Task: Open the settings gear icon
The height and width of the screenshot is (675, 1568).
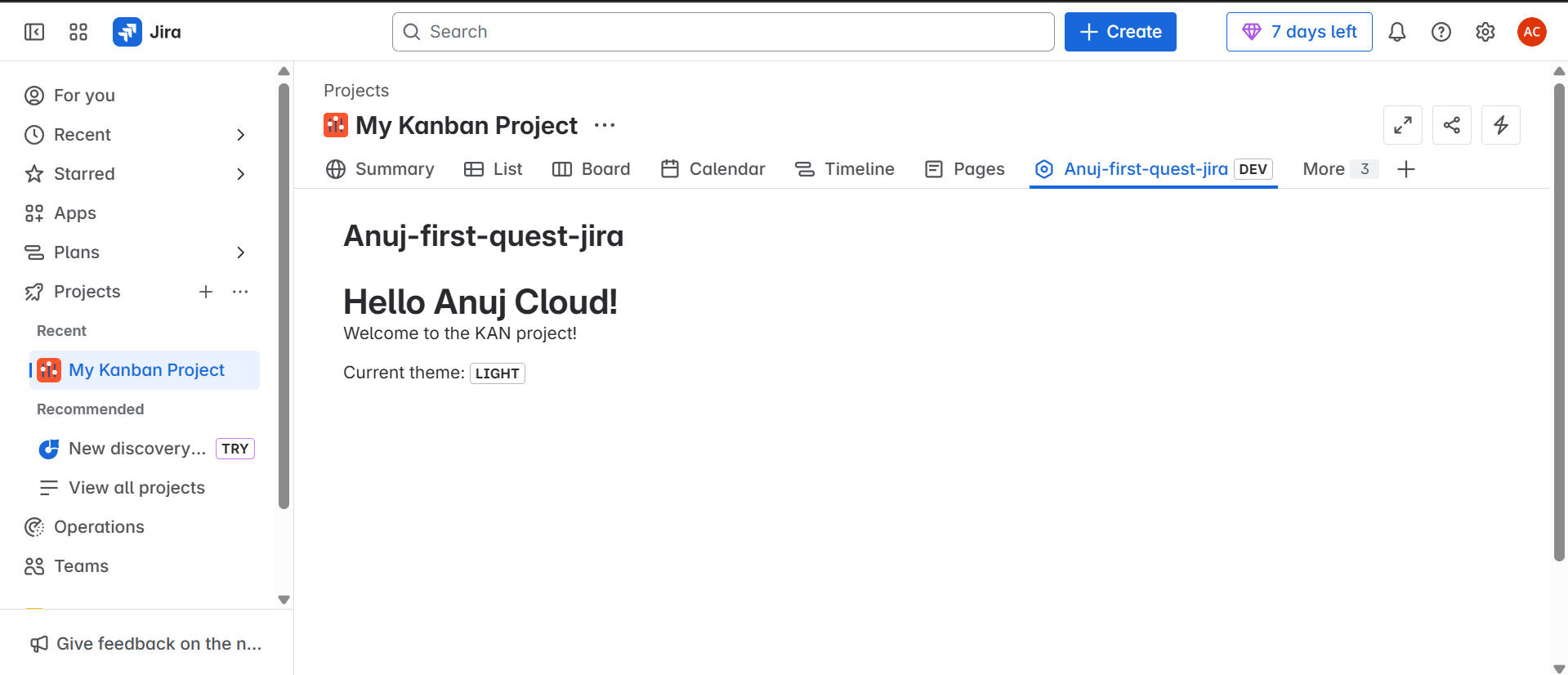Action: [1485, 32]
